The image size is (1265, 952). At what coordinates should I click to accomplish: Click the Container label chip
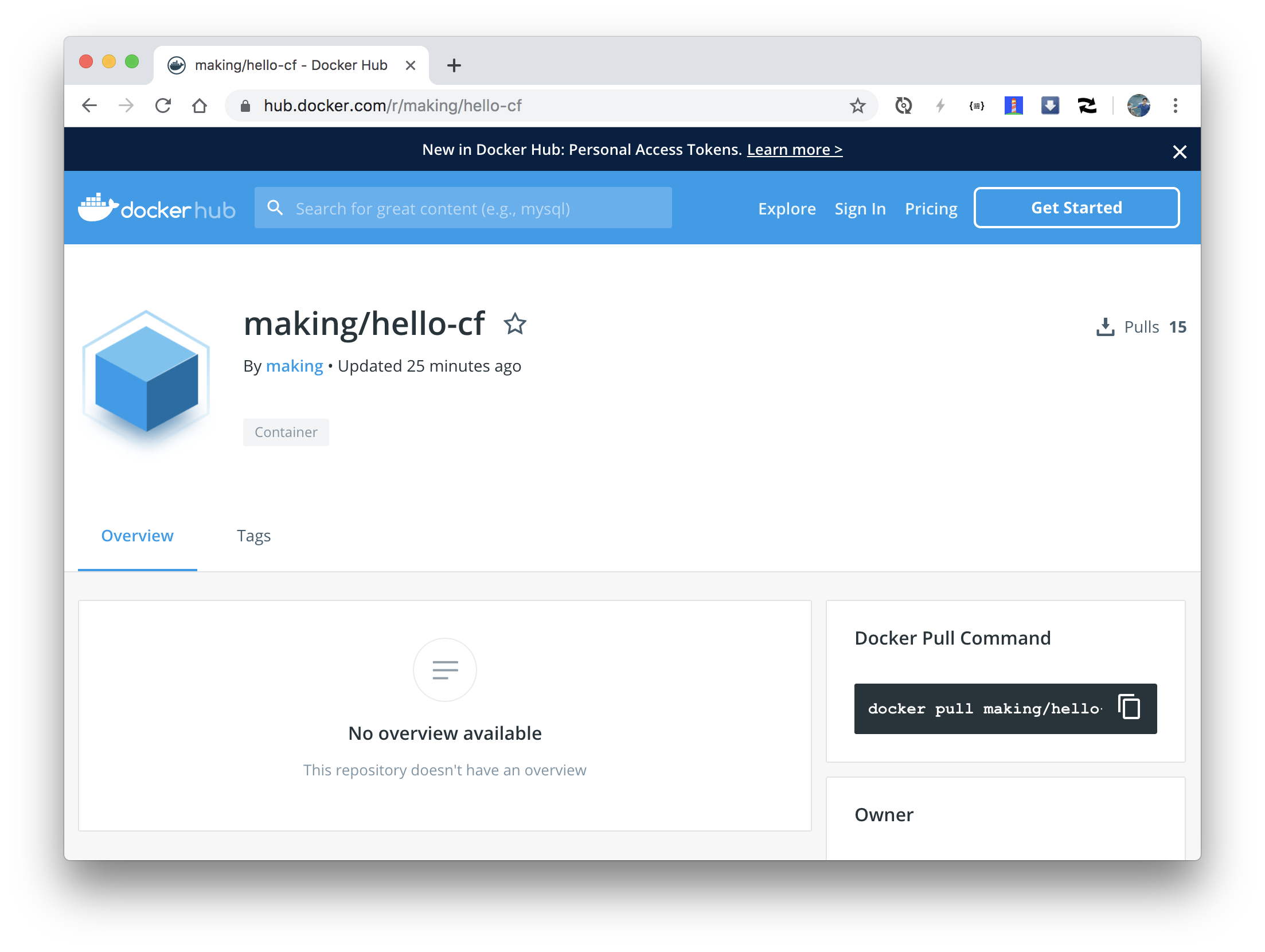[286, 432]
